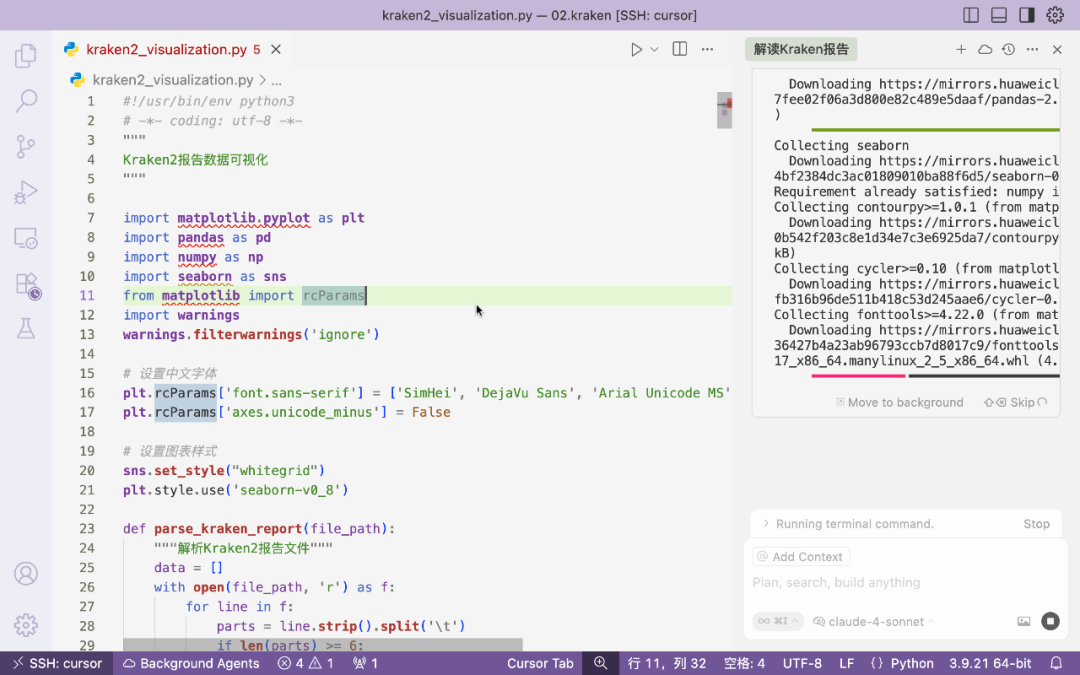Open the Run and Debug view
Image resolution: width=1080 pixels, height=675 pixels.
point(25,192)
